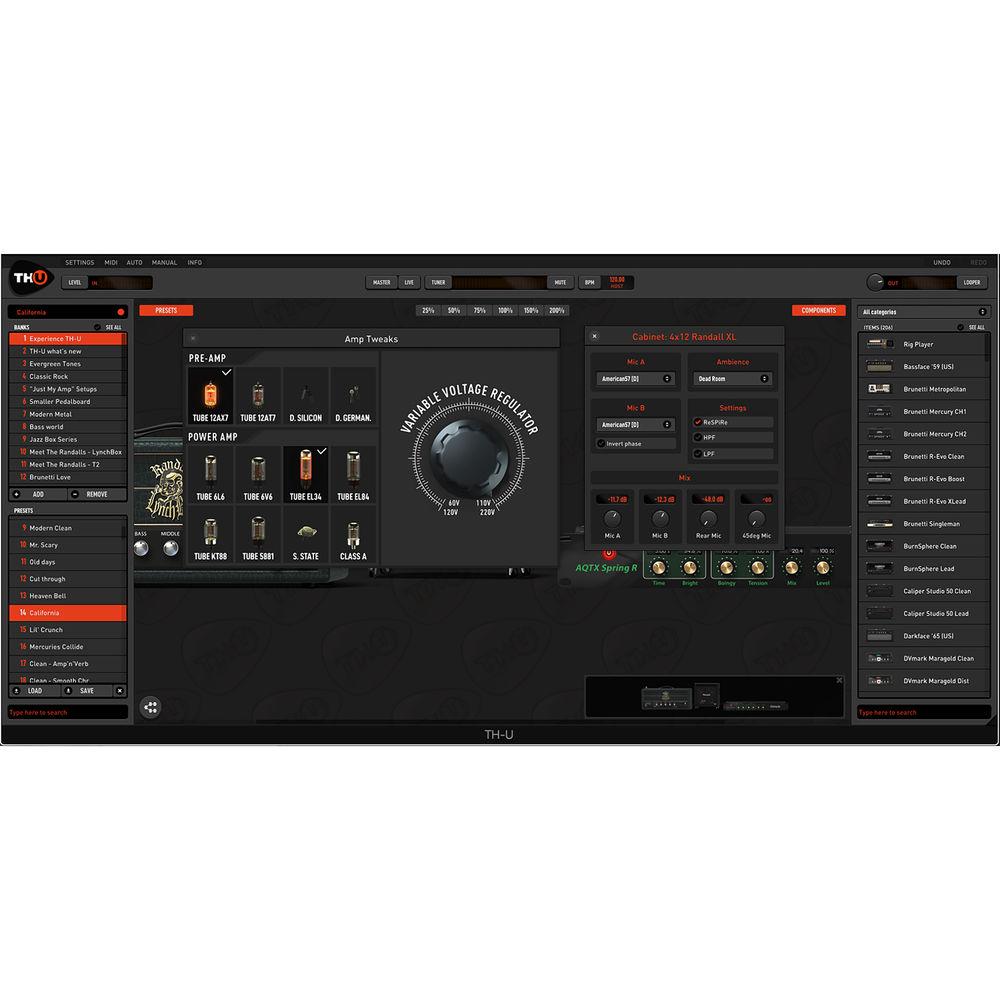
Task: Open the Ambience Dead Room dropdown
Action: tap(732, 379)
